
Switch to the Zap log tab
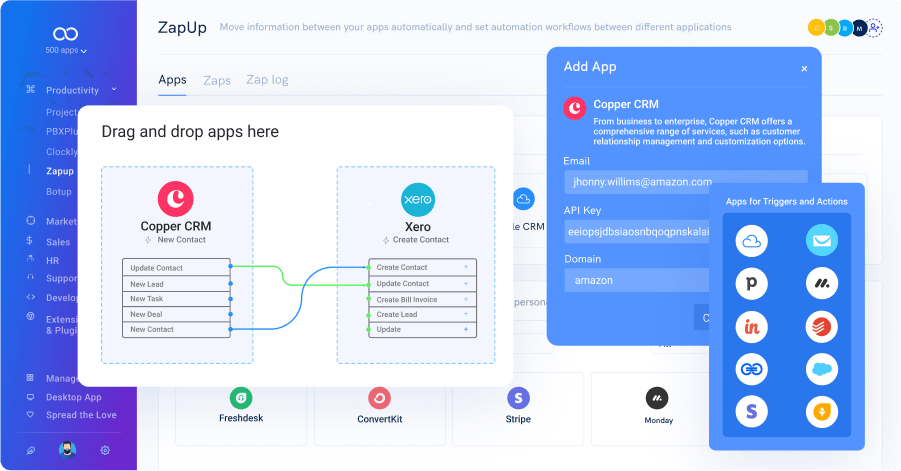pos(267,80)
